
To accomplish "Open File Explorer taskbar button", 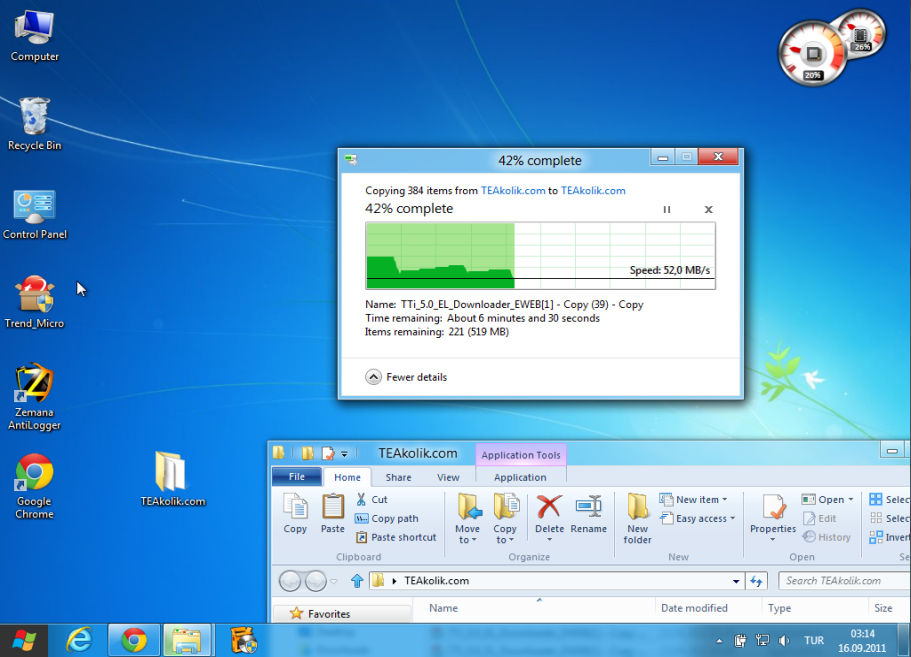I will (x=187, y=641).
